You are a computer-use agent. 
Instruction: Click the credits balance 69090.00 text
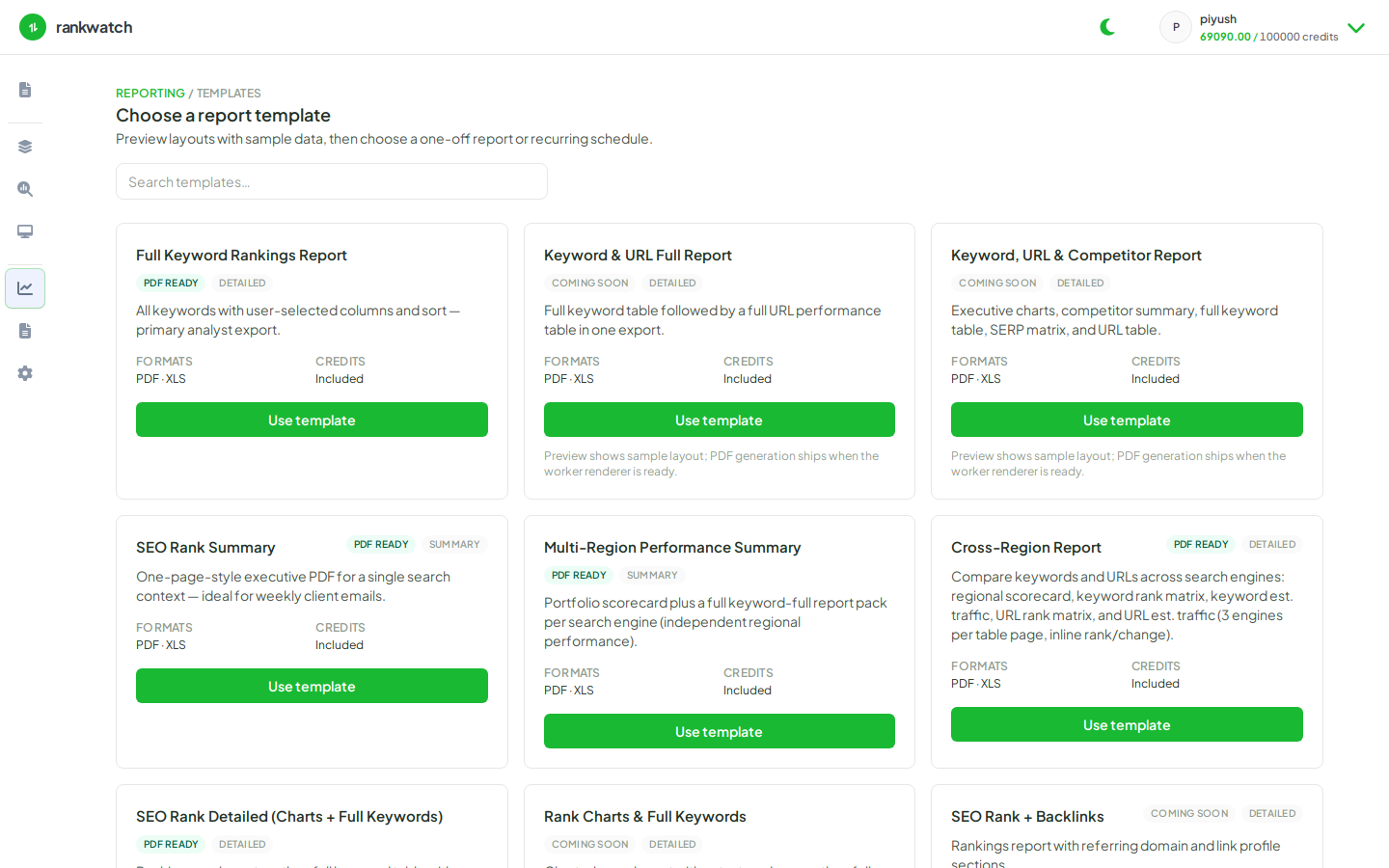tap(1225, 37)
